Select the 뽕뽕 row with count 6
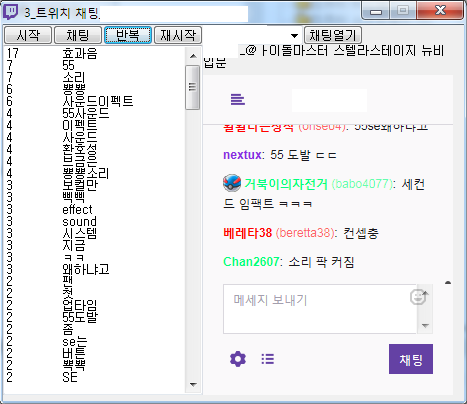The width and height of the screenshot is (467, 404). (94, 89)
